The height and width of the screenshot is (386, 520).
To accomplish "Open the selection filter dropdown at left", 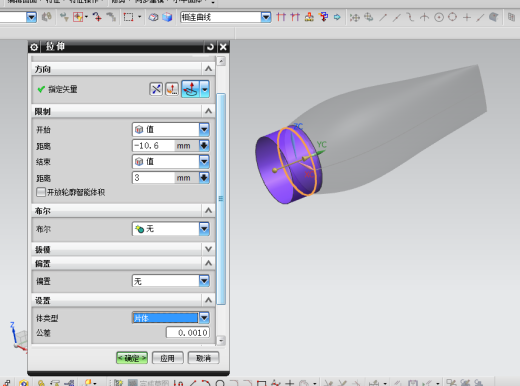I will [x=31, y=17].
